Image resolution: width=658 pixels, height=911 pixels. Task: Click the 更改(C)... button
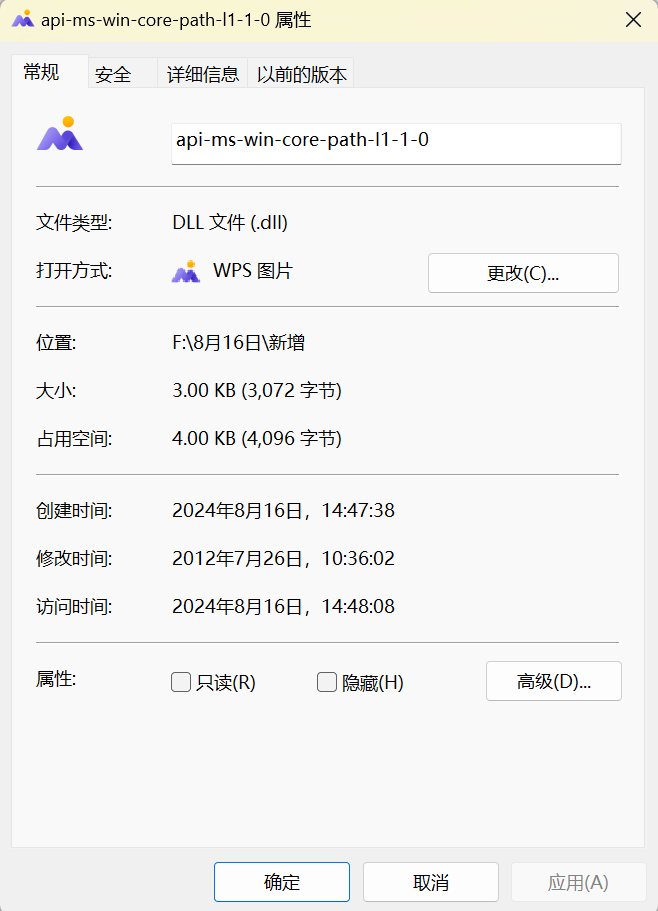point(523,273)
